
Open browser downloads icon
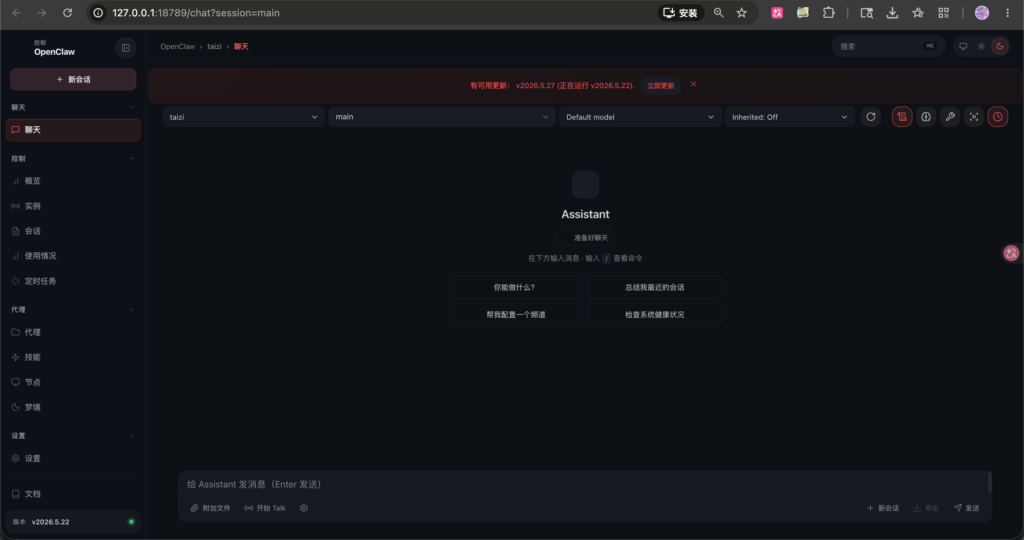[892, 12]
